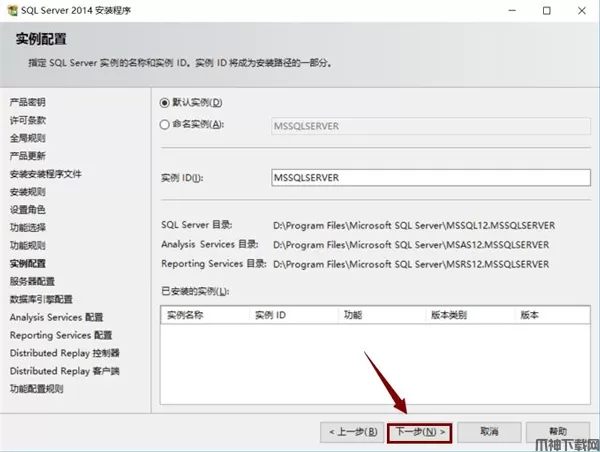600x452 pixels.
Task: Open the 功能规则 step
Action: (28, 246)
